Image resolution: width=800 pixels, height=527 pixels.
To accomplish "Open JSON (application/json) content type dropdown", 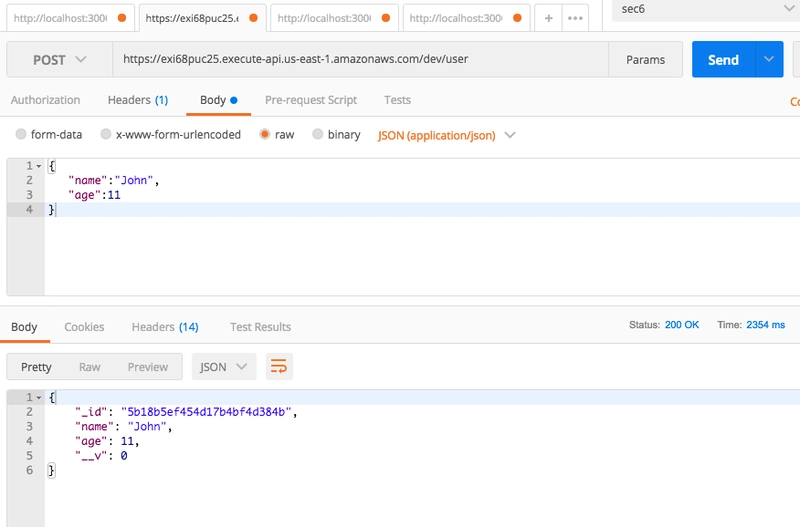I will (x=446, y=135).
